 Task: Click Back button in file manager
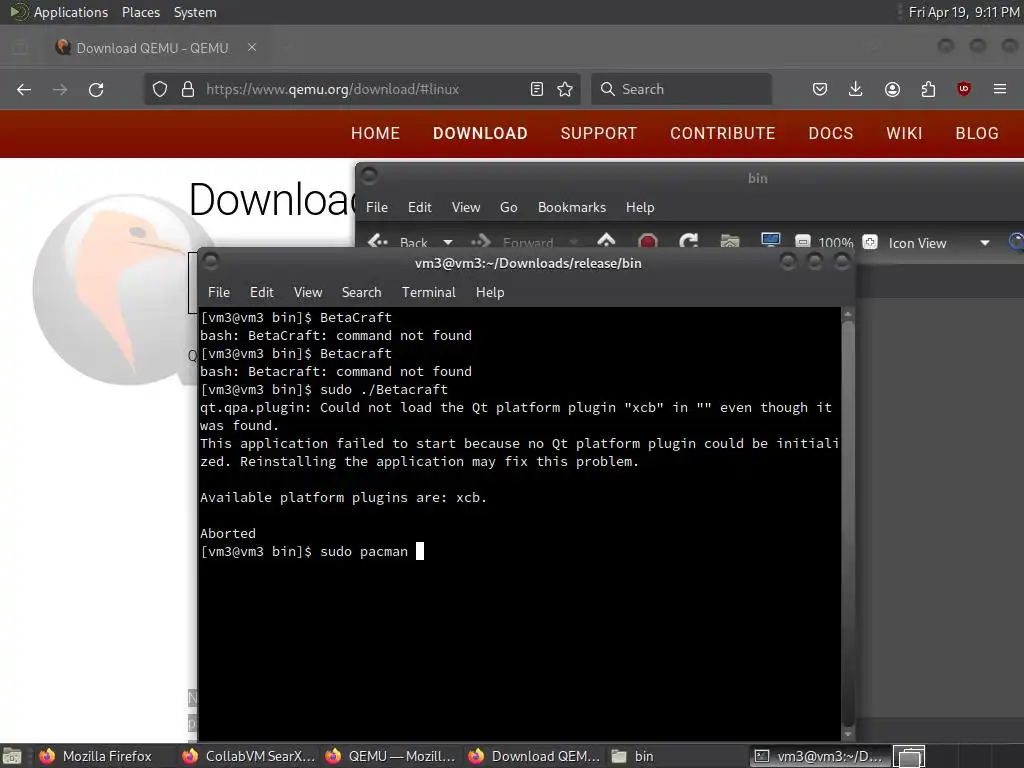pyautogui.click(x=398, y=242)
